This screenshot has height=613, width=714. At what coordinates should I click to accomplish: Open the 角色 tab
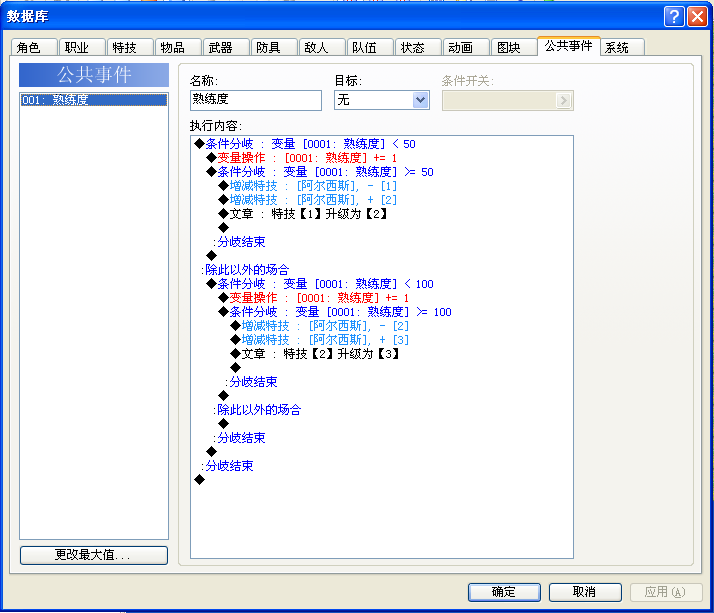34,47
